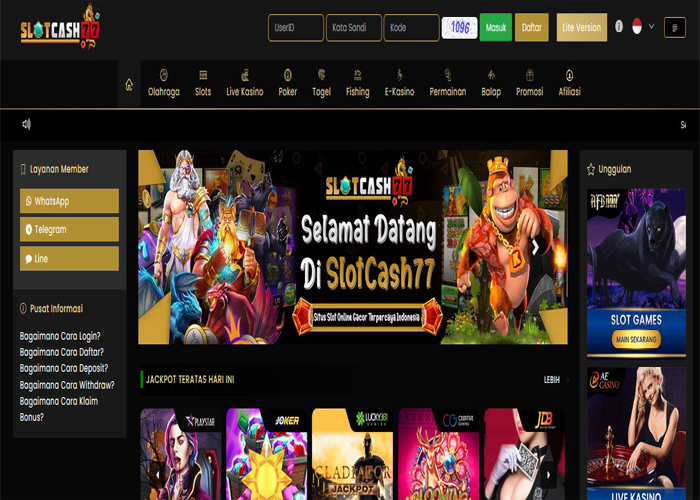Focus the Kode captcha input field
700x500 pixels.
click(x=411, y=28)
